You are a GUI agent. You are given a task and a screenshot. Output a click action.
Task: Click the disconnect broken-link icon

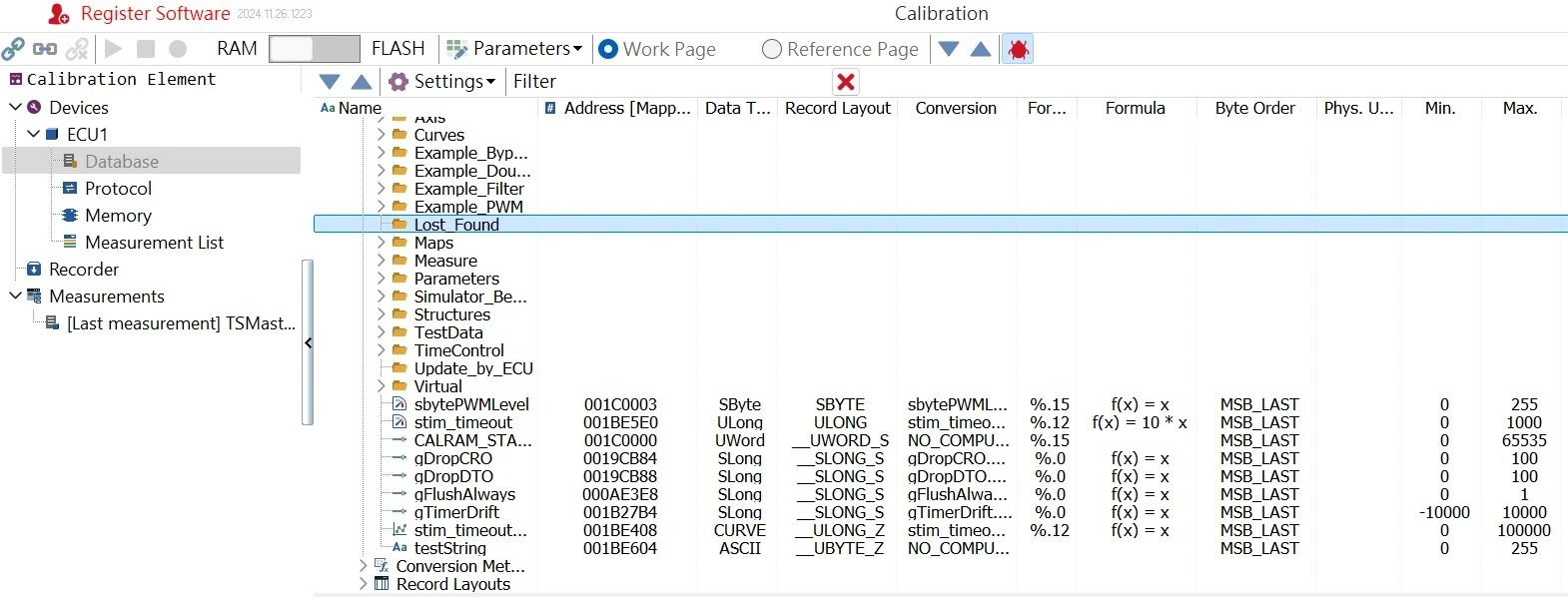point(77,48)
